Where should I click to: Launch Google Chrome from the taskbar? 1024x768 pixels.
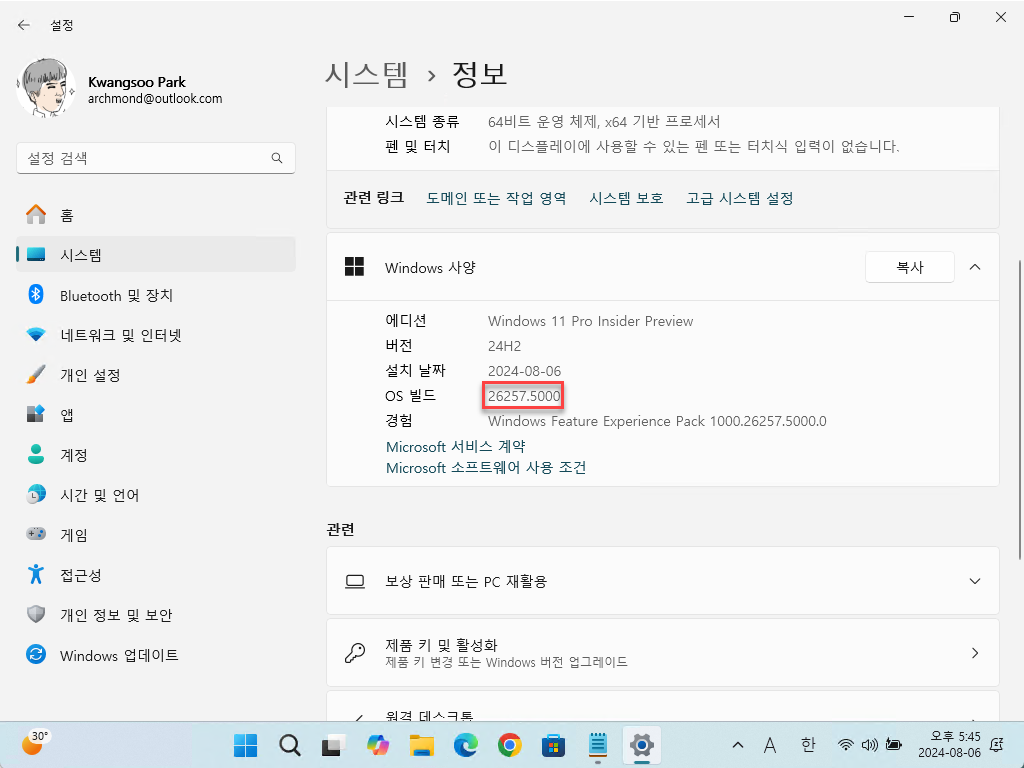(509, 744)
